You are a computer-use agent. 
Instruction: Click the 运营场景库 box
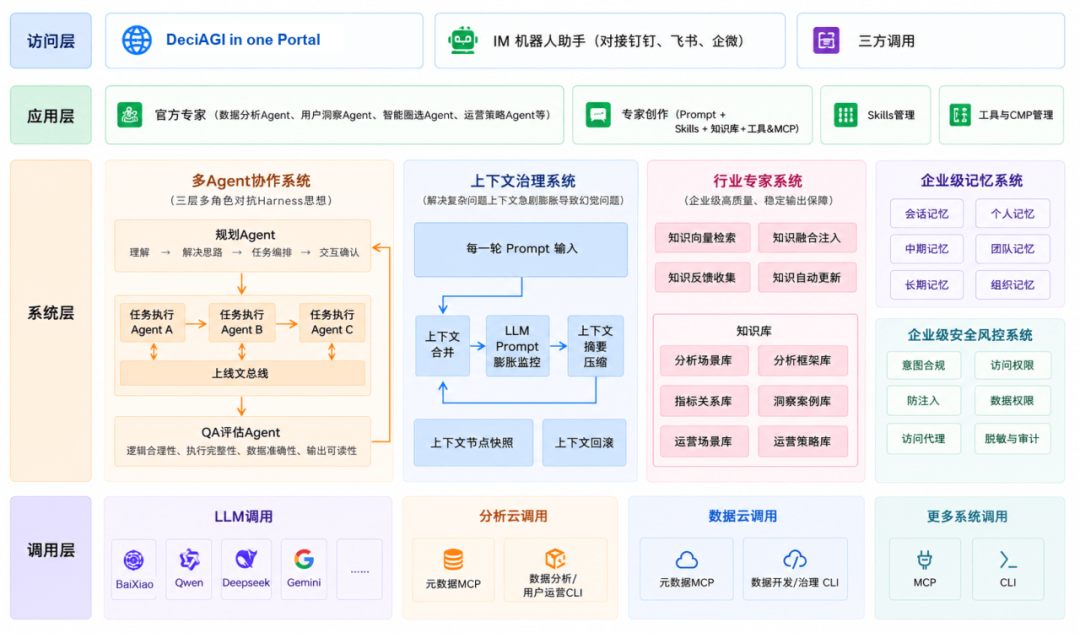pyautogui.click(x=703, y=442)
